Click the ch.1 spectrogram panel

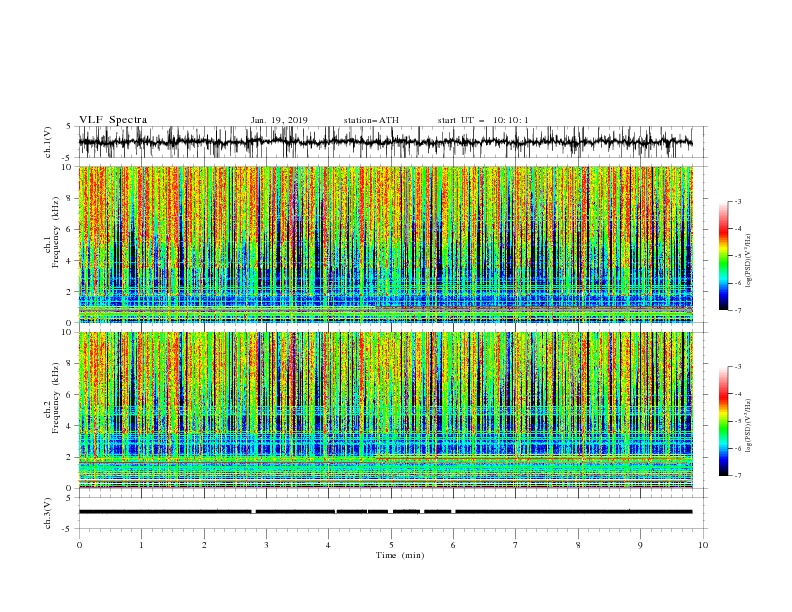[385, 244]
